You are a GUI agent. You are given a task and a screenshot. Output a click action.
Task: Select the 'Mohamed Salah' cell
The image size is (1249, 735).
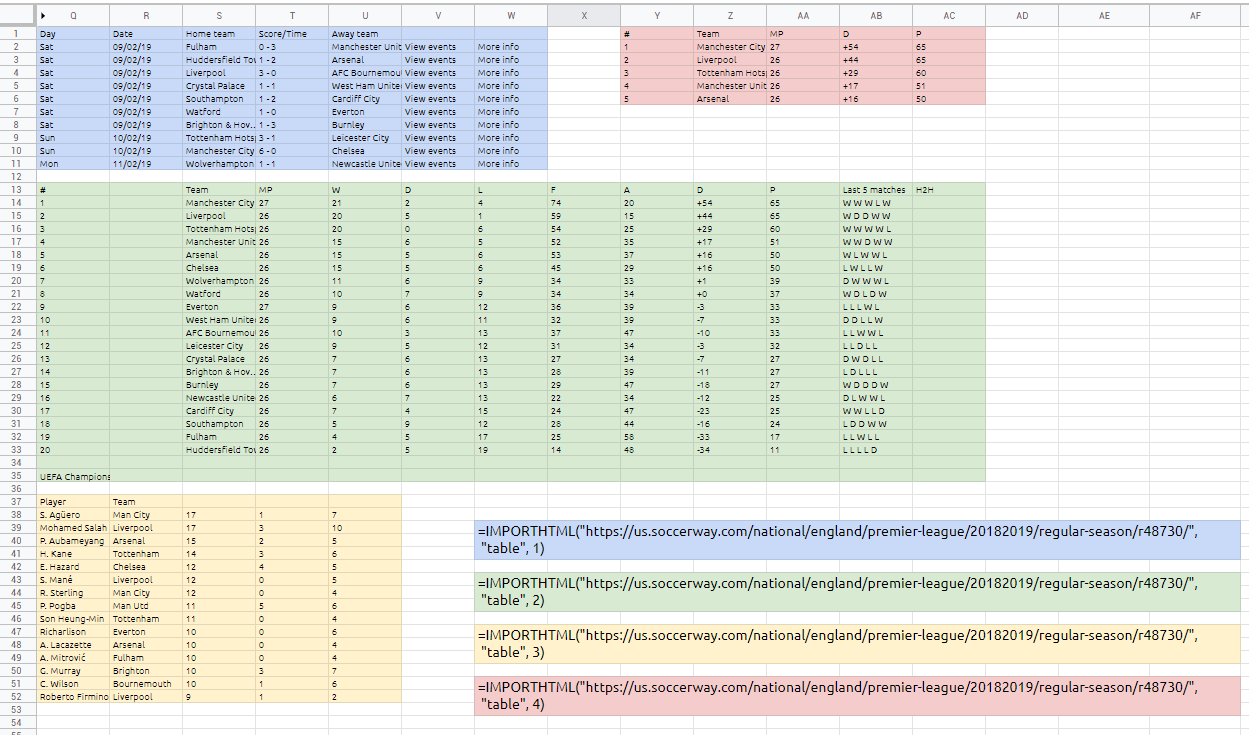click(73, 527)
